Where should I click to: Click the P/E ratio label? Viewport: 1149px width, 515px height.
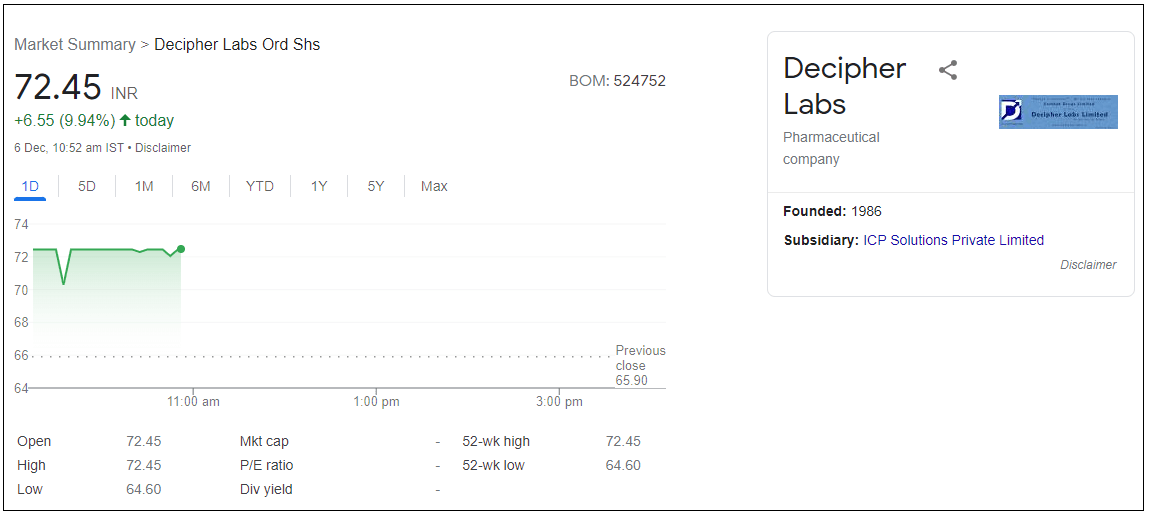click(x=266, y=465)
